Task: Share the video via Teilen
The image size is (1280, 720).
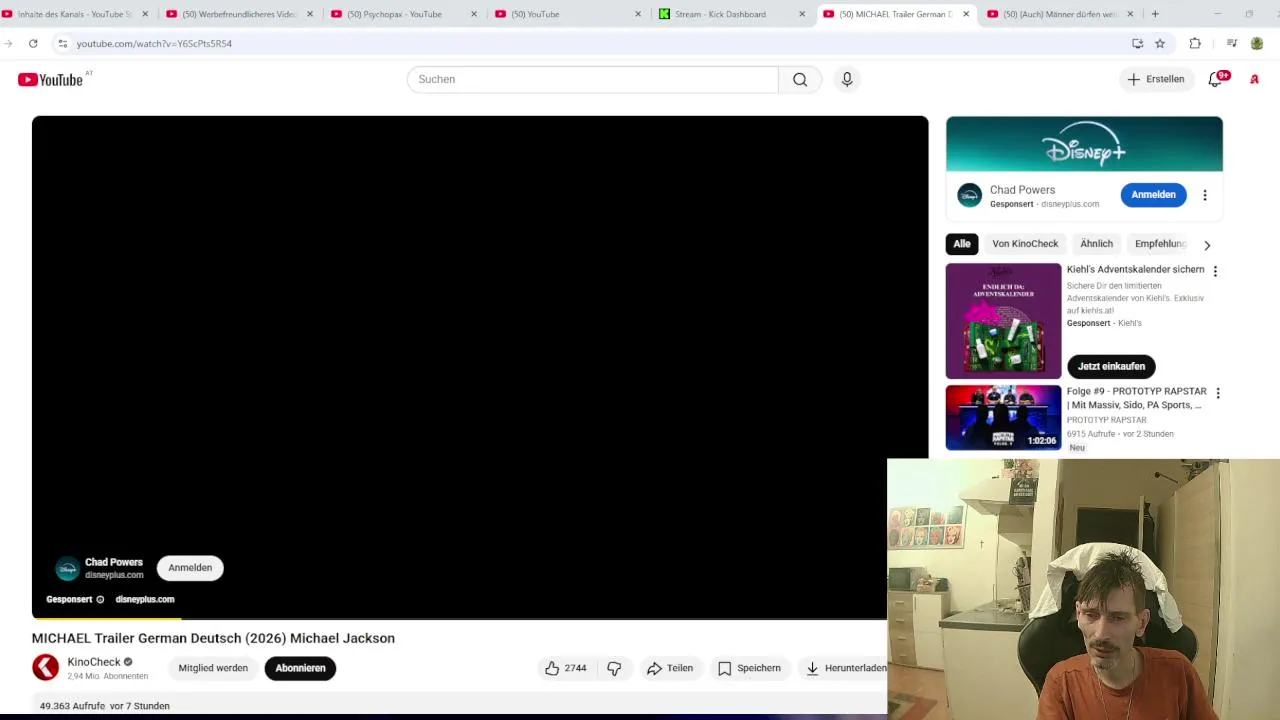Action: 670,668
